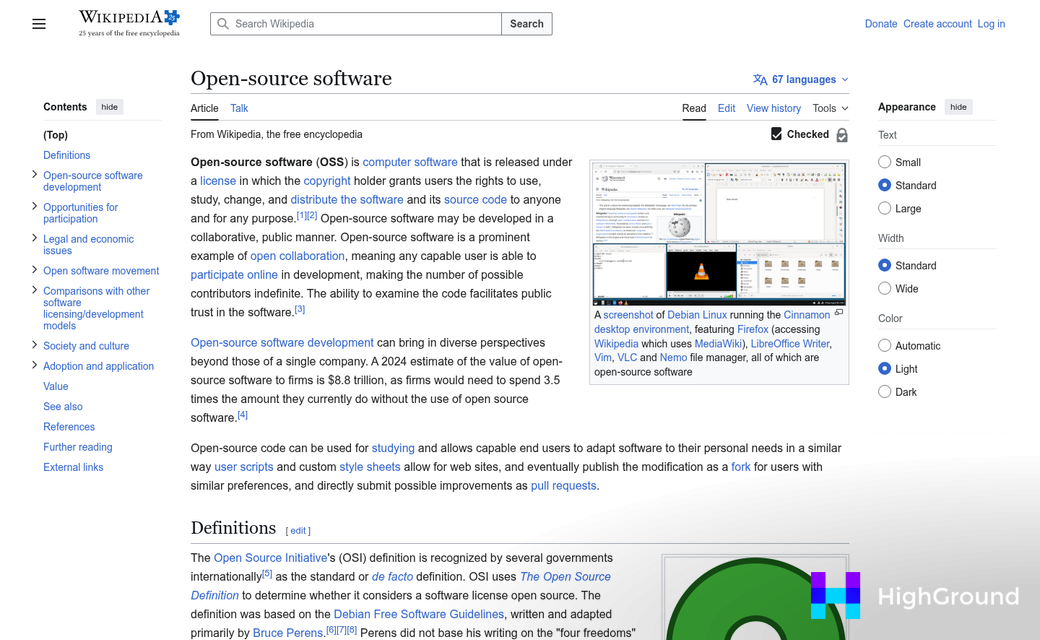Click the padlock protection icon
This screenshot has height=640, width=1040.
click(x=842, y=135)
